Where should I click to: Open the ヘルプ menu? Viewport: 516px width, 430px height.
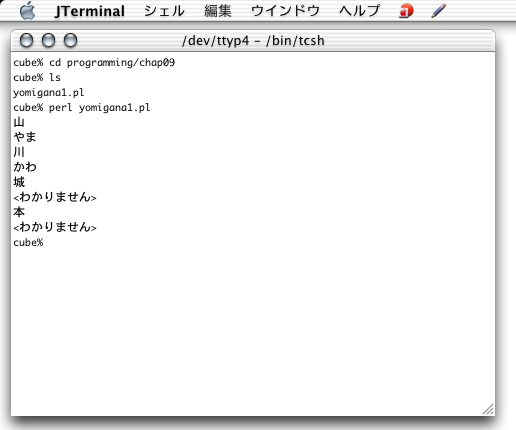359,11
